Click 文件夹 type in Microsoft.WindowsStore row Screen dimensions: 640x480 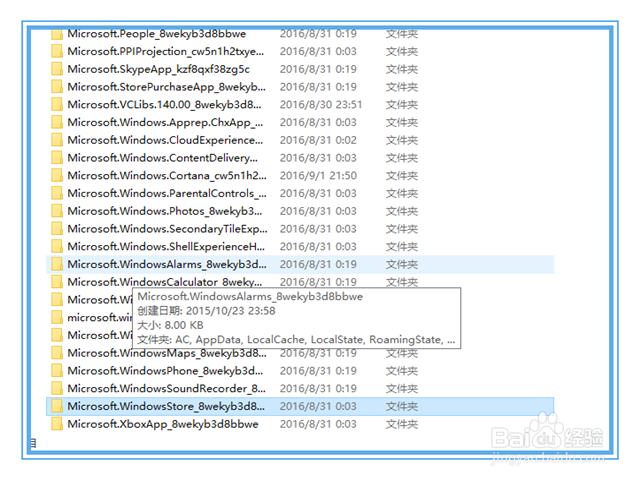click(402, 406)
